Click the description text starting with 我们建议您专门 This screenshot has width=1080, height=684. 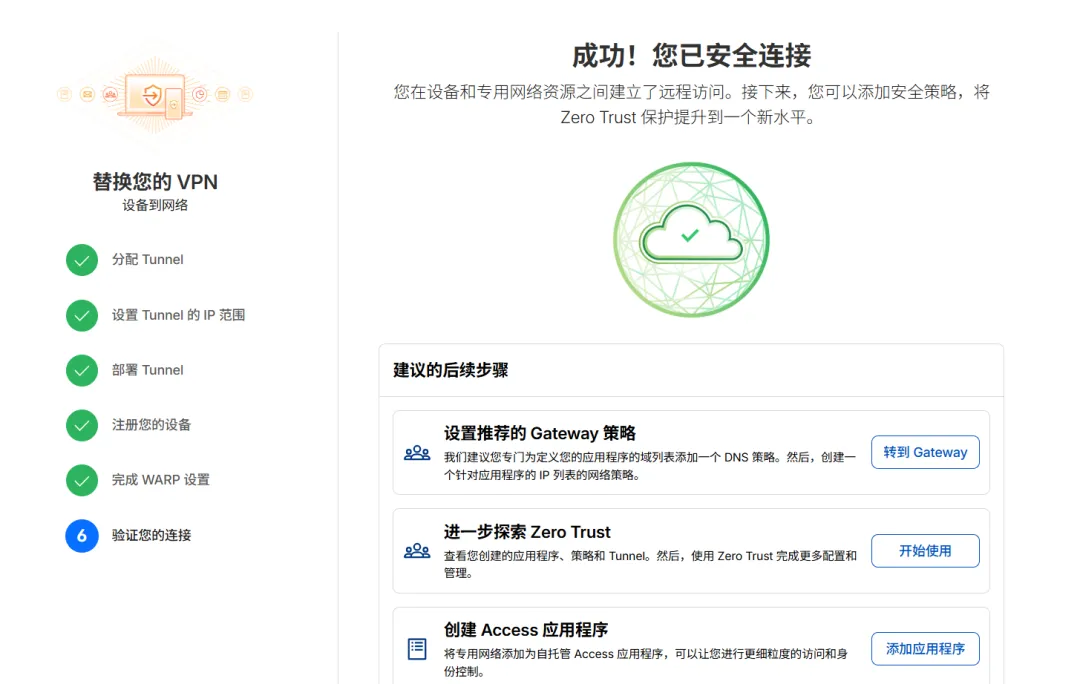[650, 466]
